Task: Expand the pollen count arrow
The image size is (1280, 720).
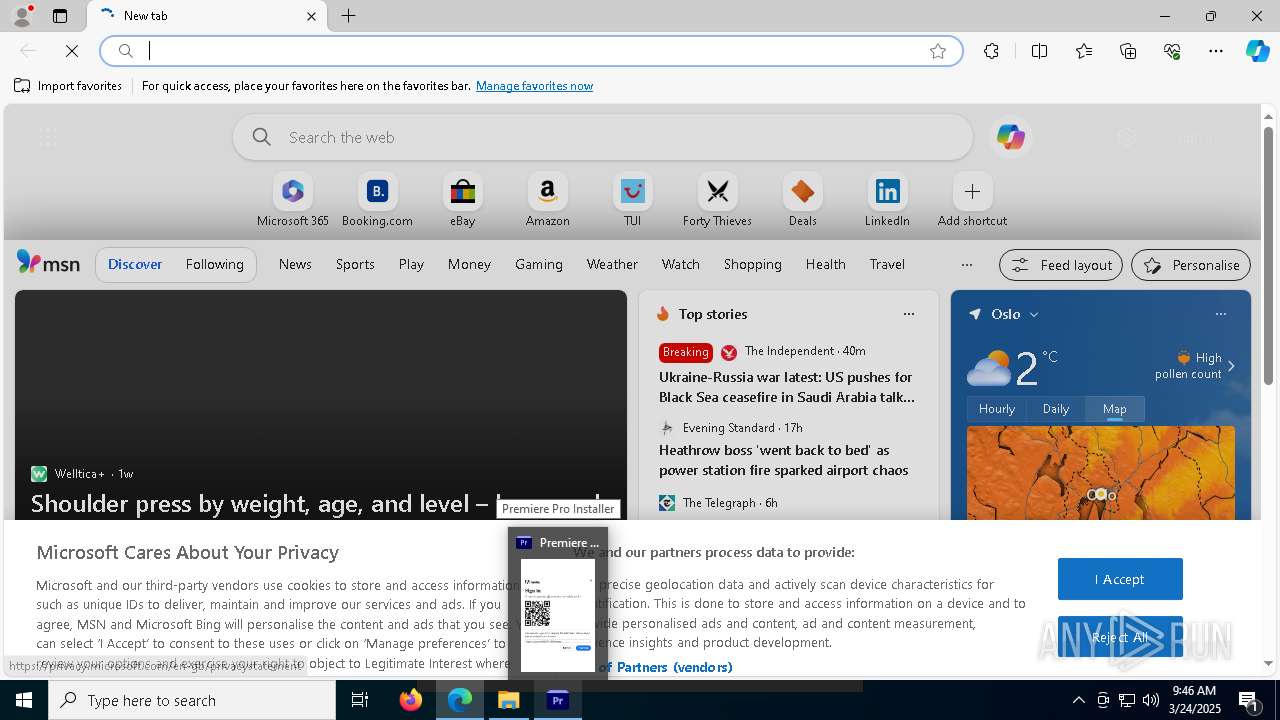Action: [1231, 366]
